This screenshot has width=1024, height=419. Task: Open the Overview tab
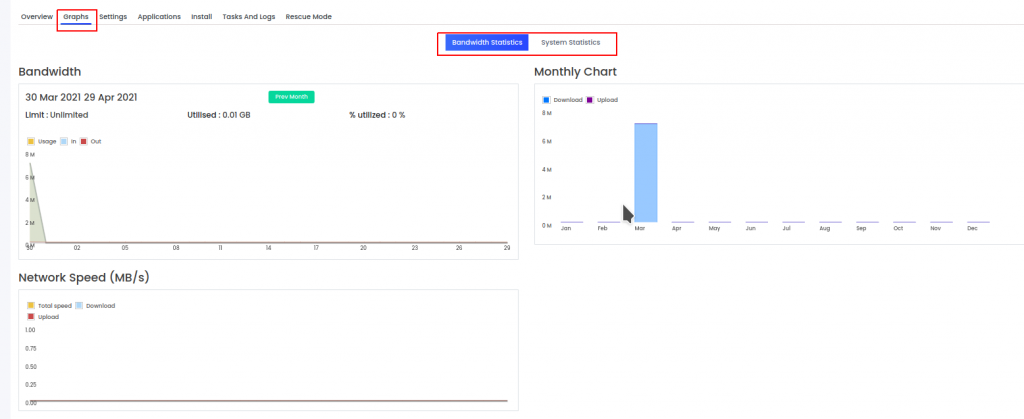37,17
